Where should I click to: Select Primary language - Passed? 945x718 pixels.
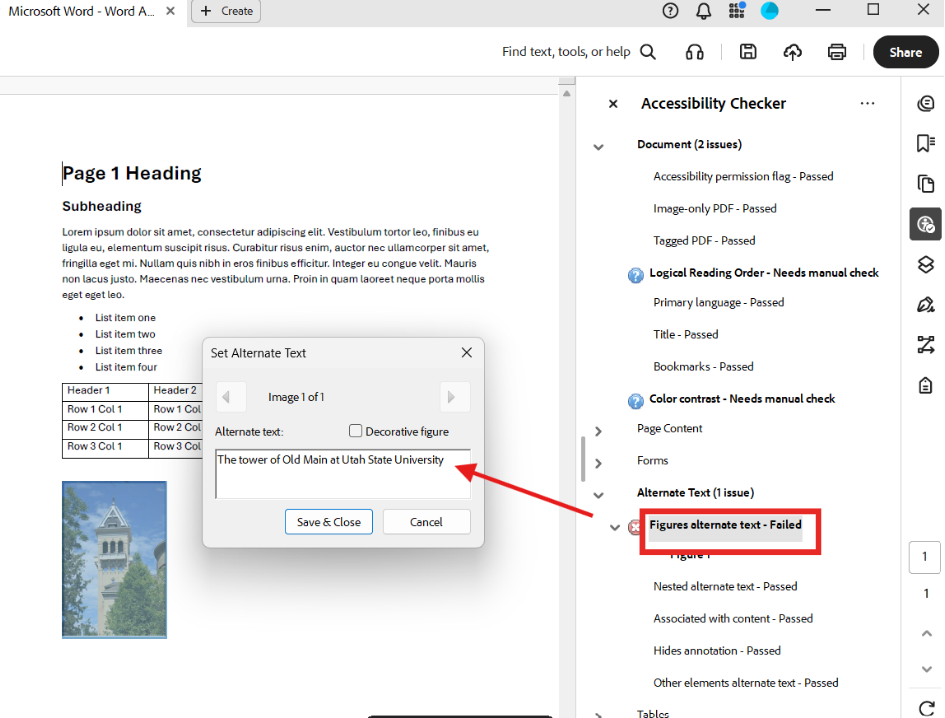718,302
